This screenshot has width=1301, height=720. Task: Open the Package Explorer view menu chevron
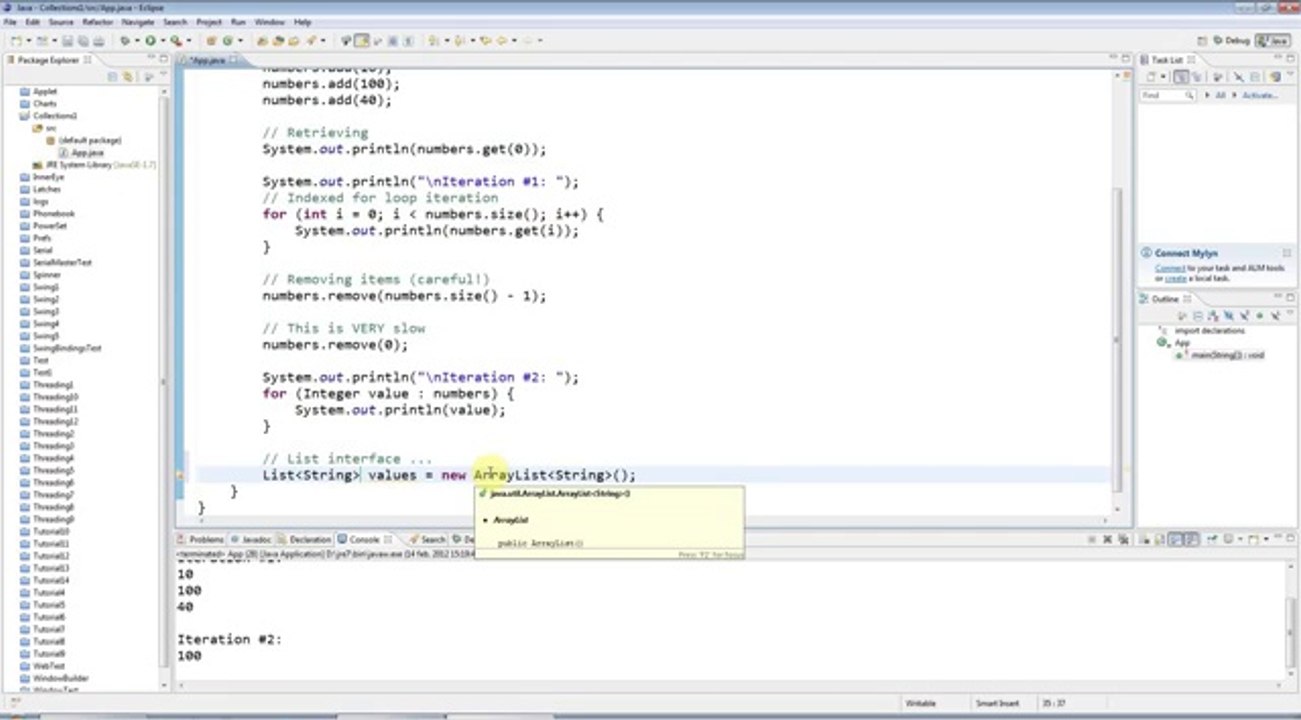pos(163,75)
